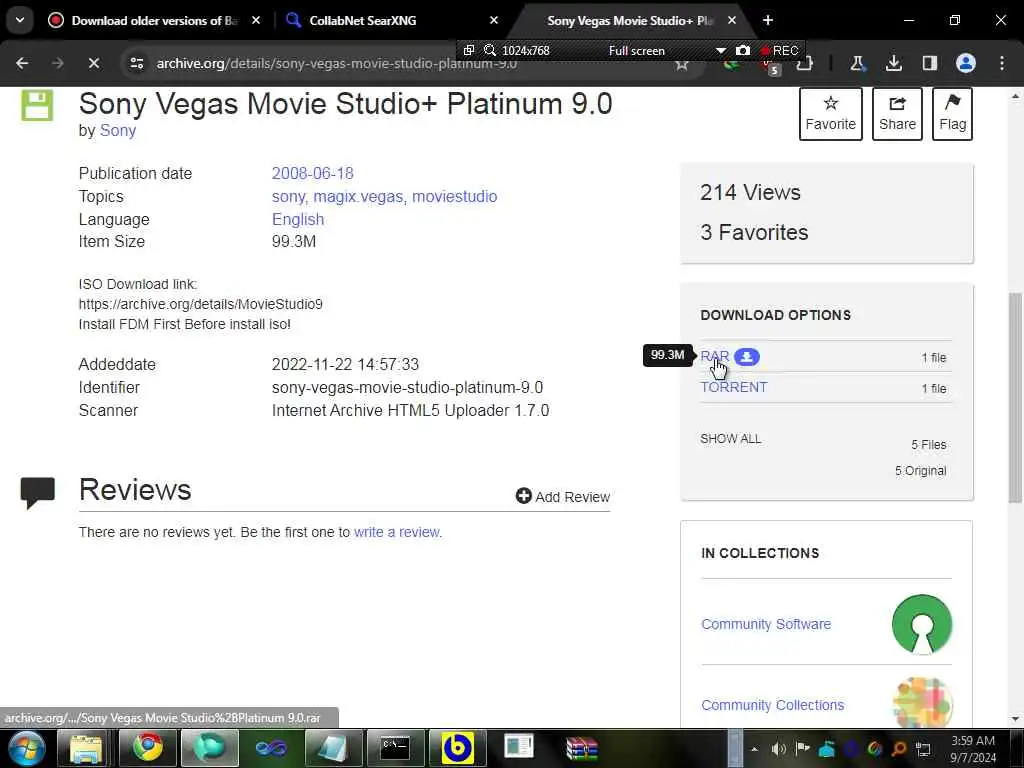Open the Bandicam taskbar icon
Viewport: 1024px width, 768px height.
pos(457,748)
